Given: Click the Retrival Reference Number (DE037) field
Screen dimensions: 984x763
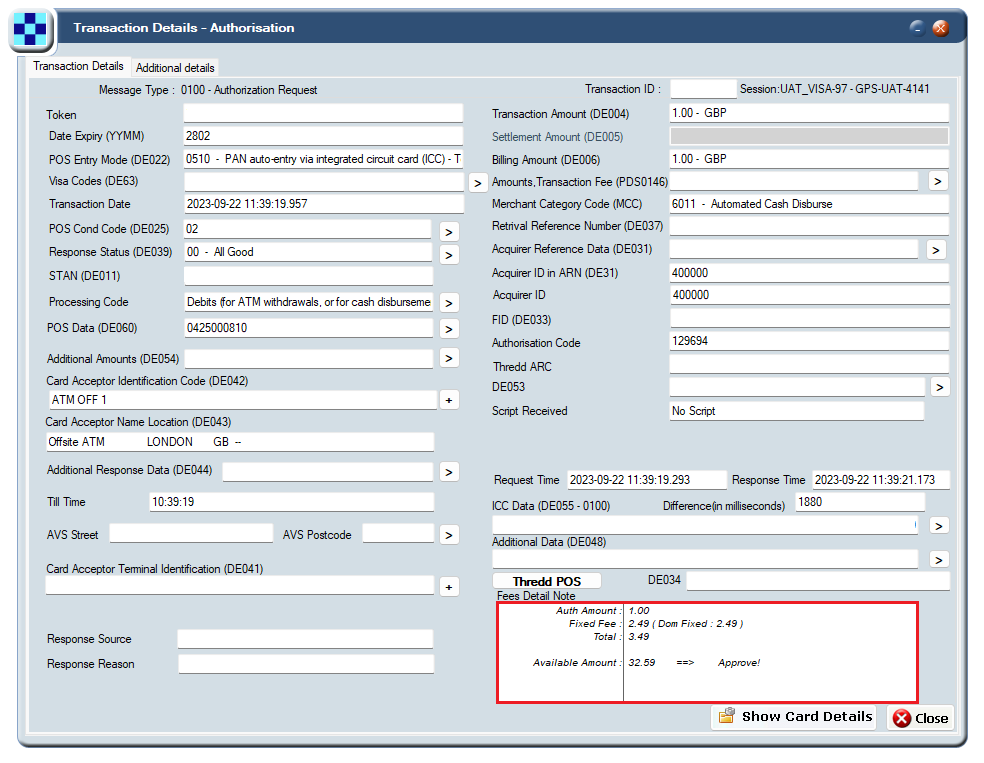Looking at the screenshot, I should tap(809, 226).
